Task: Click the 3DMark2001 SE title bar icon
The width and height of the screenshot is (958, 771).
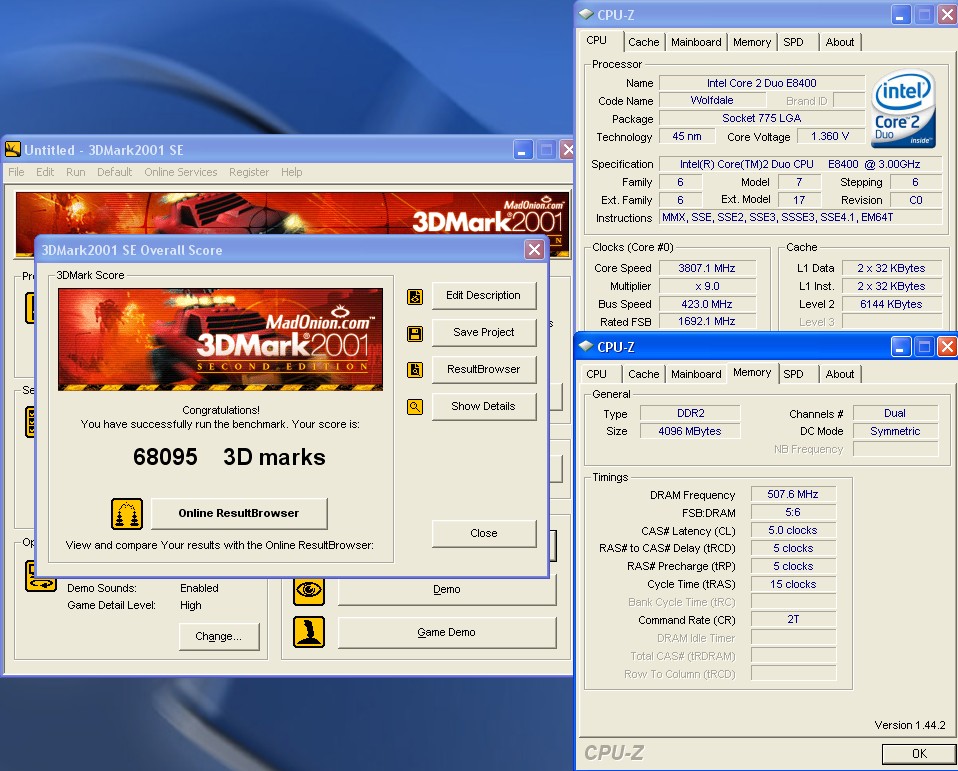Action: 13,150
